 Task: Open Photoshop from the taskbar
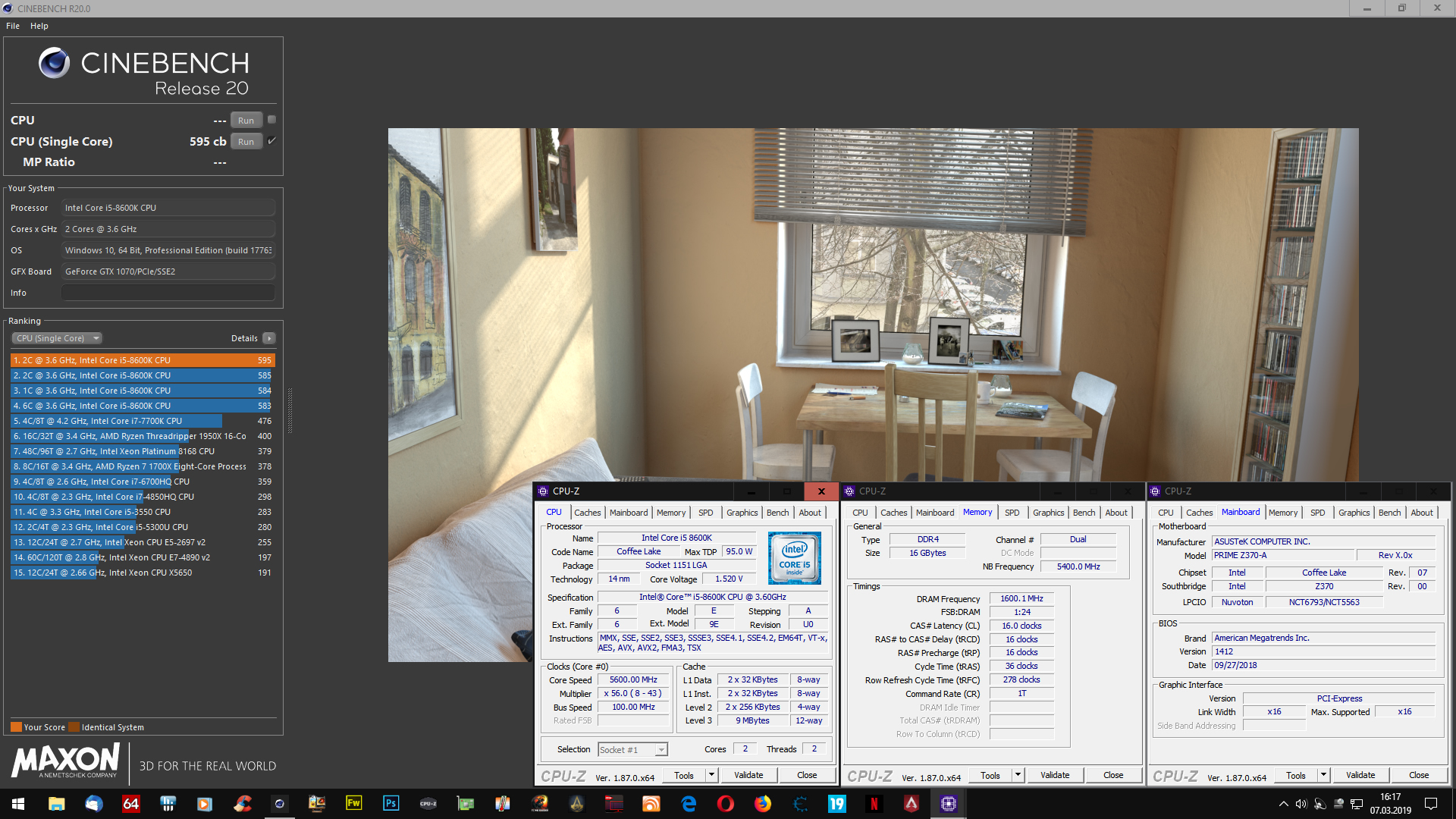tap(391, 804)
